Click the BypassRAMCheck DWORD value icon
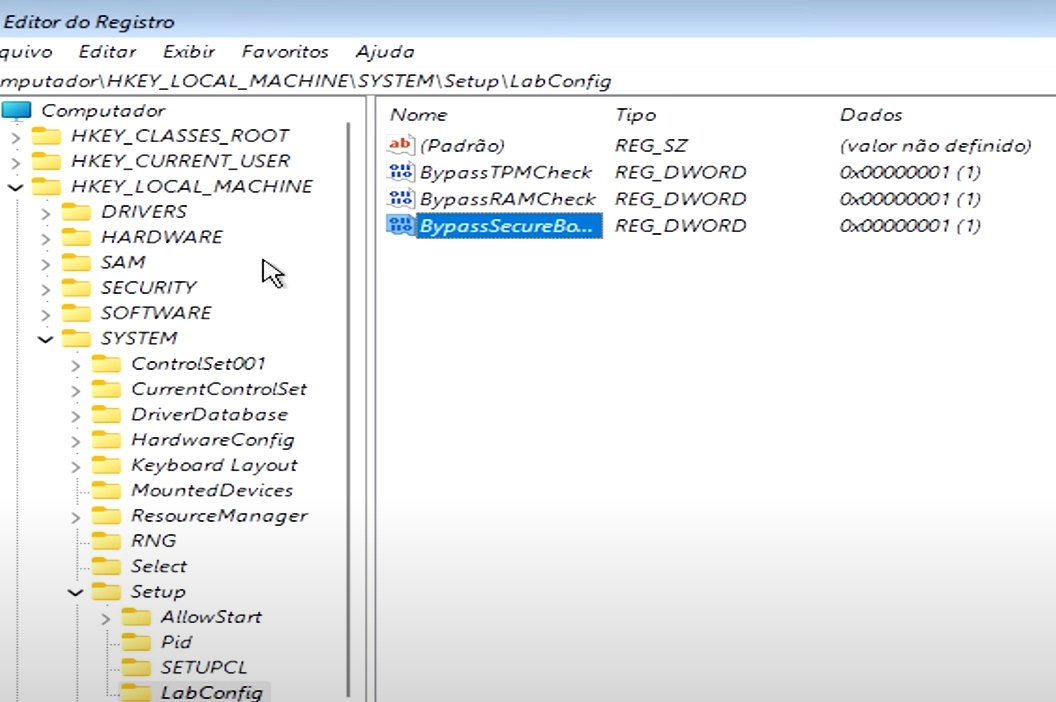1056x702 pixels. (400, 198)
